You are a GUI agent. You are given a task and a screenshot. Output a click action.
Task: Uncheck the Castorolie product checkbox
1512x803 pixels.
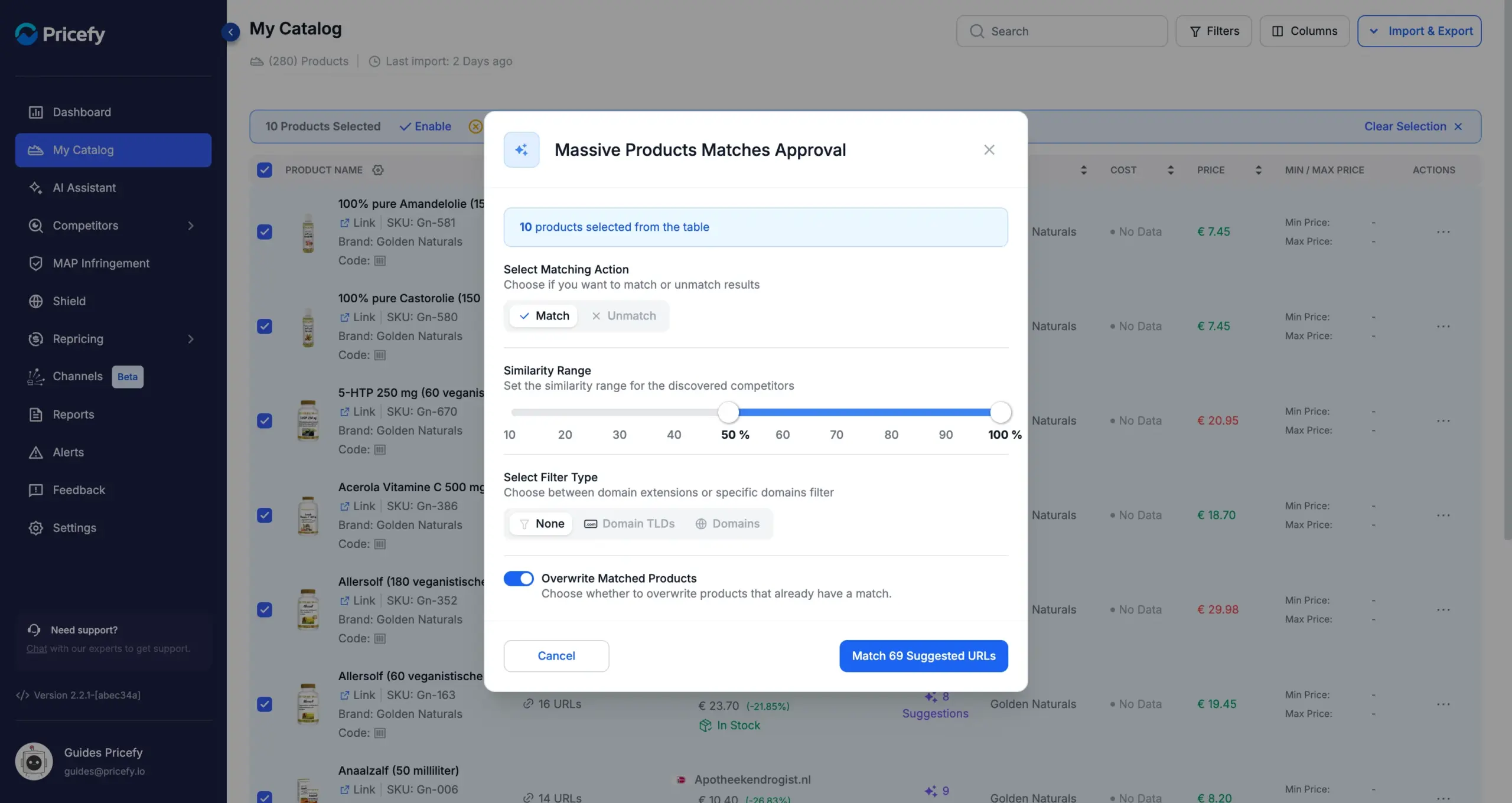click(x=265, y=327)
